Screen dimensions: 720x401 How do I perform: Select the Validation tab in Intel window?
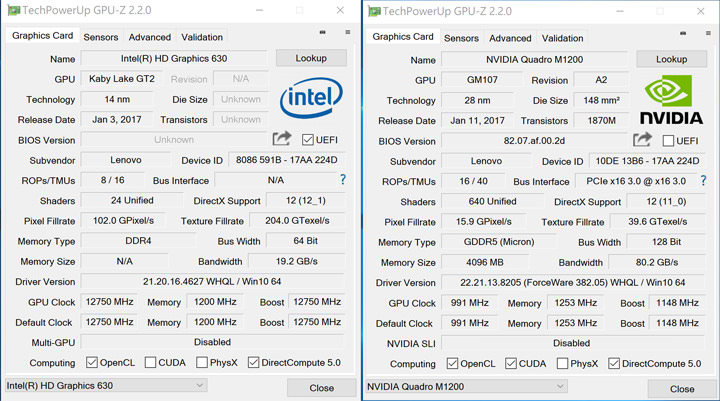pyautogui.click(x=202, y=37)
